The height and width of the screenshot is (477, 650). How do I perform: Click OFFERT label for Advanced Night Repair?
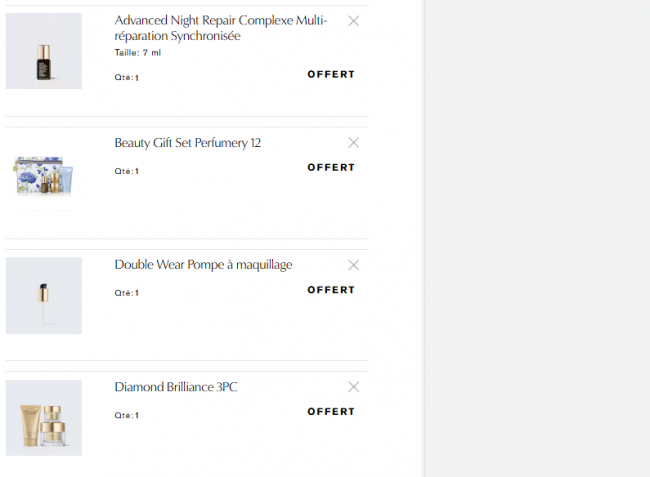point(331,74)
